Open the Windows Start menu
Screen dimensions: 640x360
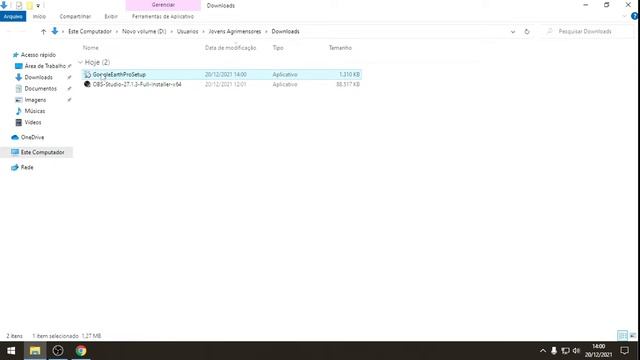(x=11, y=351)
